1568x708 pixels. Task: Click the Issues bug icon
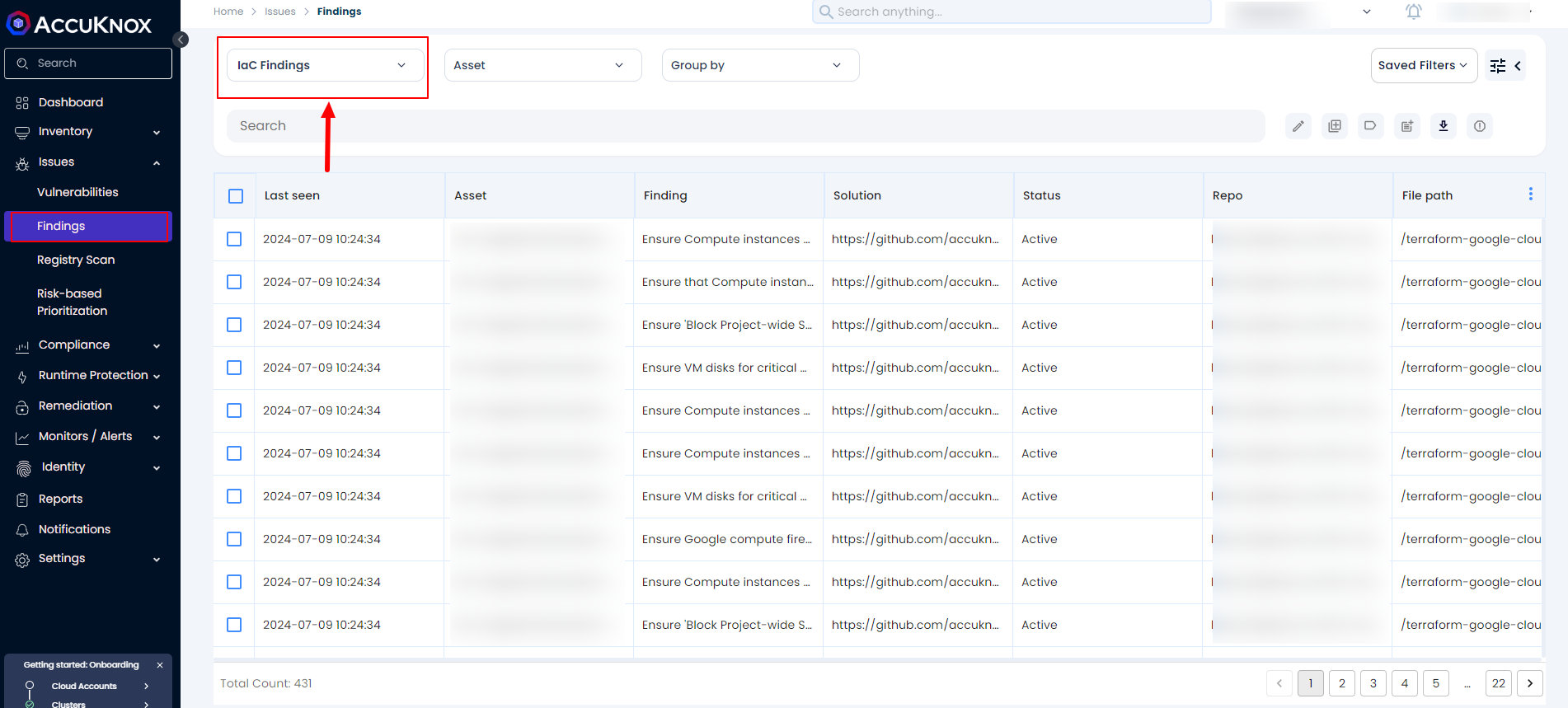point(22,164)
